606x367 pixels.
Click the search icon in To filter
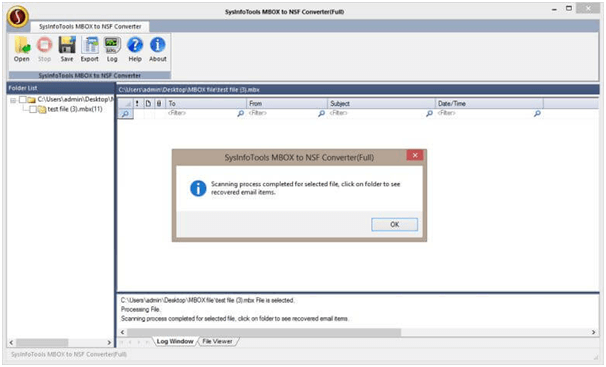click(240, 113)
